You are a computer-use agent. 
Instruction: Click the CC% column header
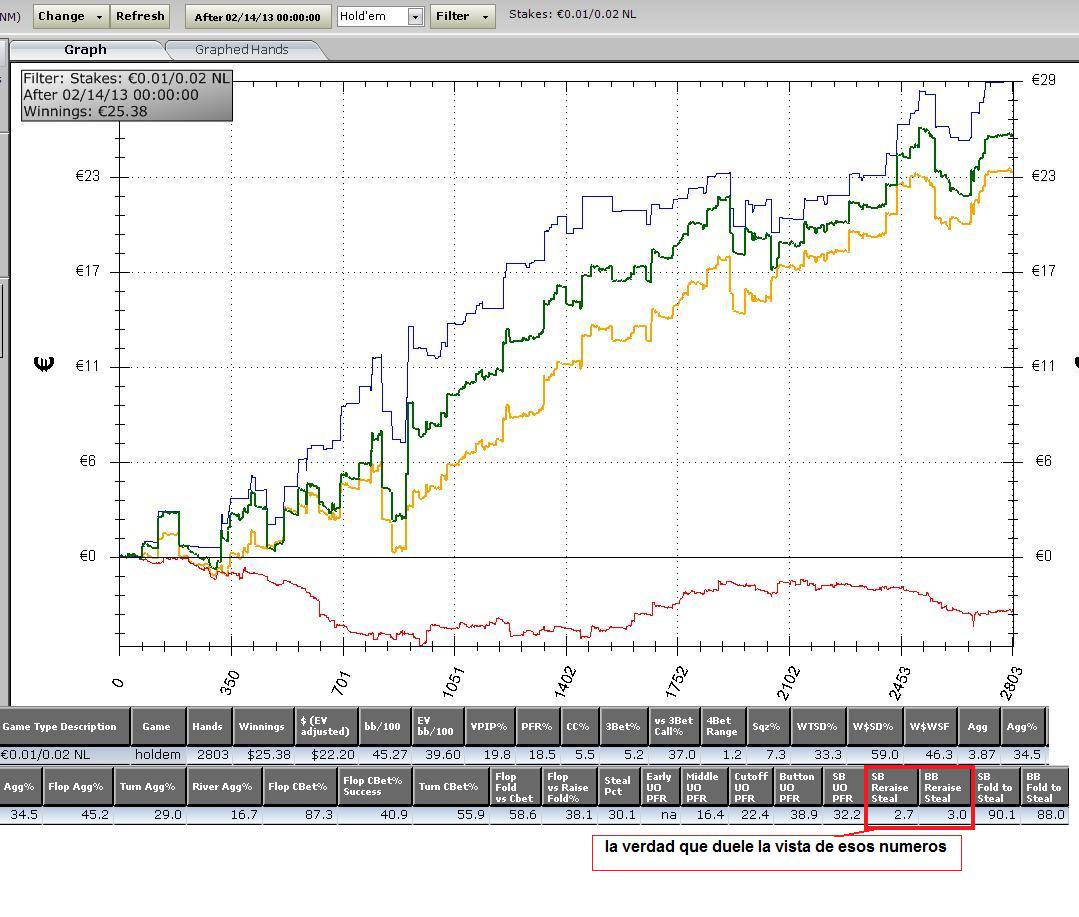click(579, 726)
